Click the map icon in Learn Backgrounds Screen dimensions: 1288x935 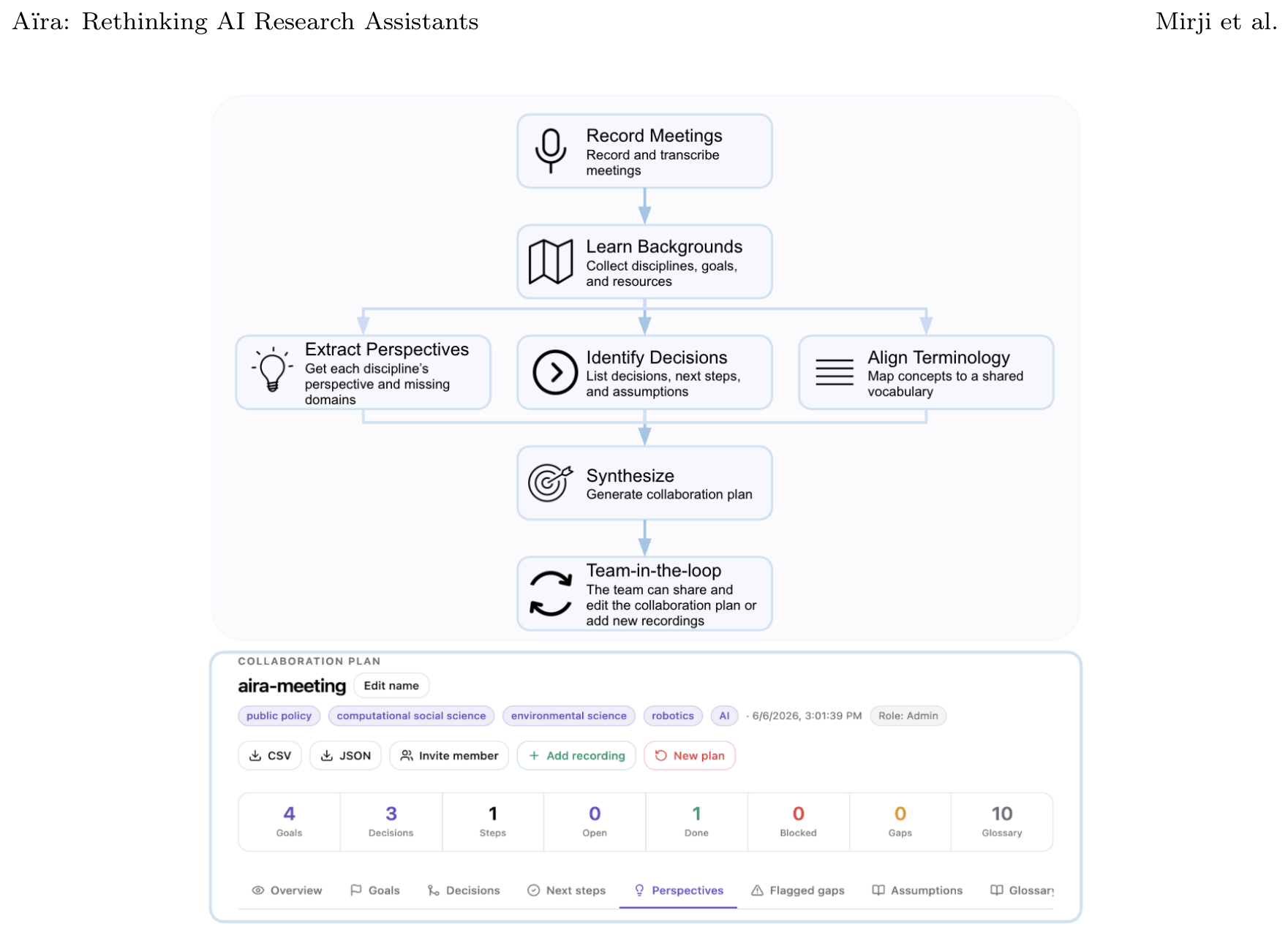tap(551, 262)
